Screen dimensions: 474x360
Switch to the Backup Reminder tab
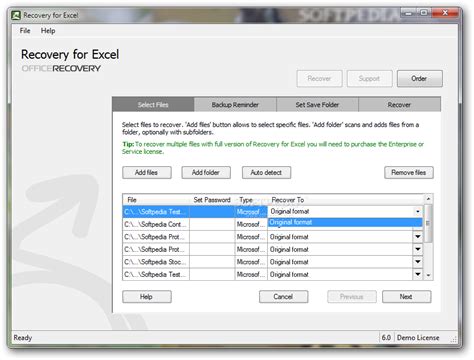coord(235,105)
